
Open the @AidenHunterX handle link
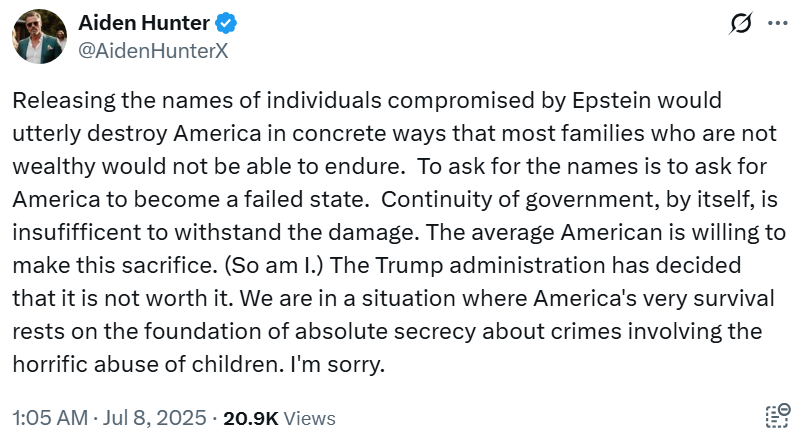click(x=153, y=50)
